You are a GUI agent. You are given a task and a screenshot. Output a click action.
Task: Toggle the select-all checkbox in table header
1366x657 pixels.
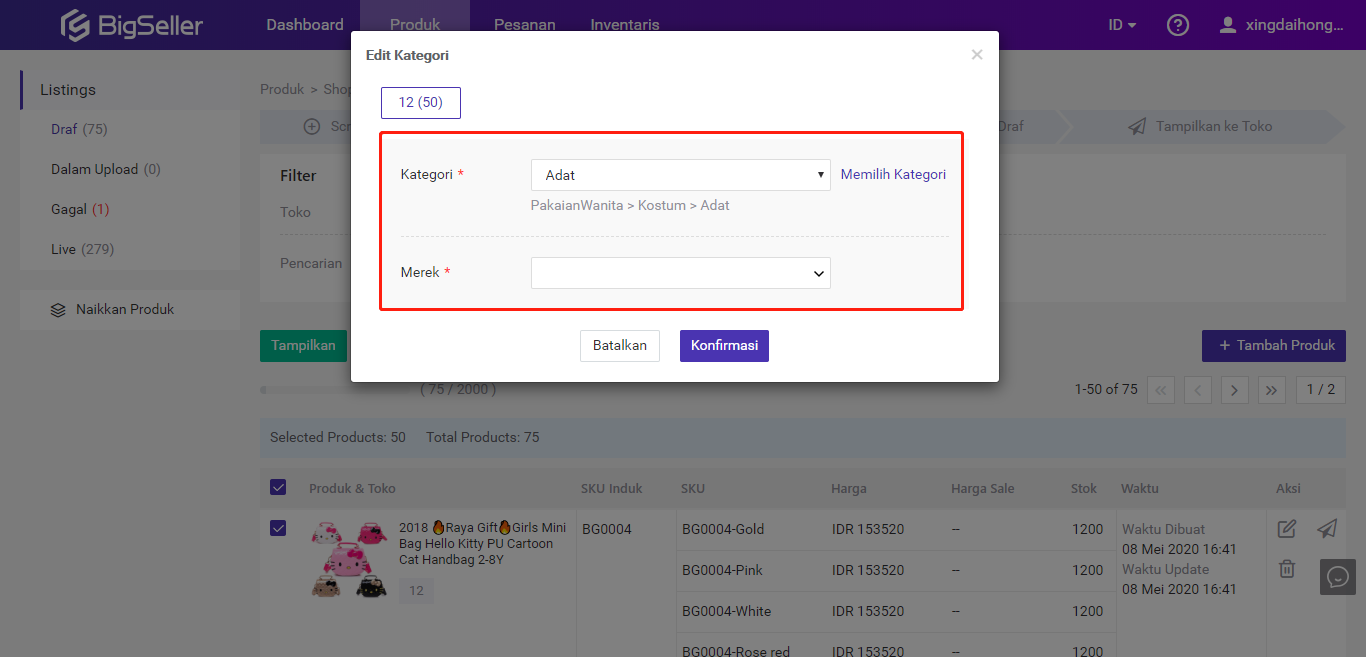pos(278,488)
